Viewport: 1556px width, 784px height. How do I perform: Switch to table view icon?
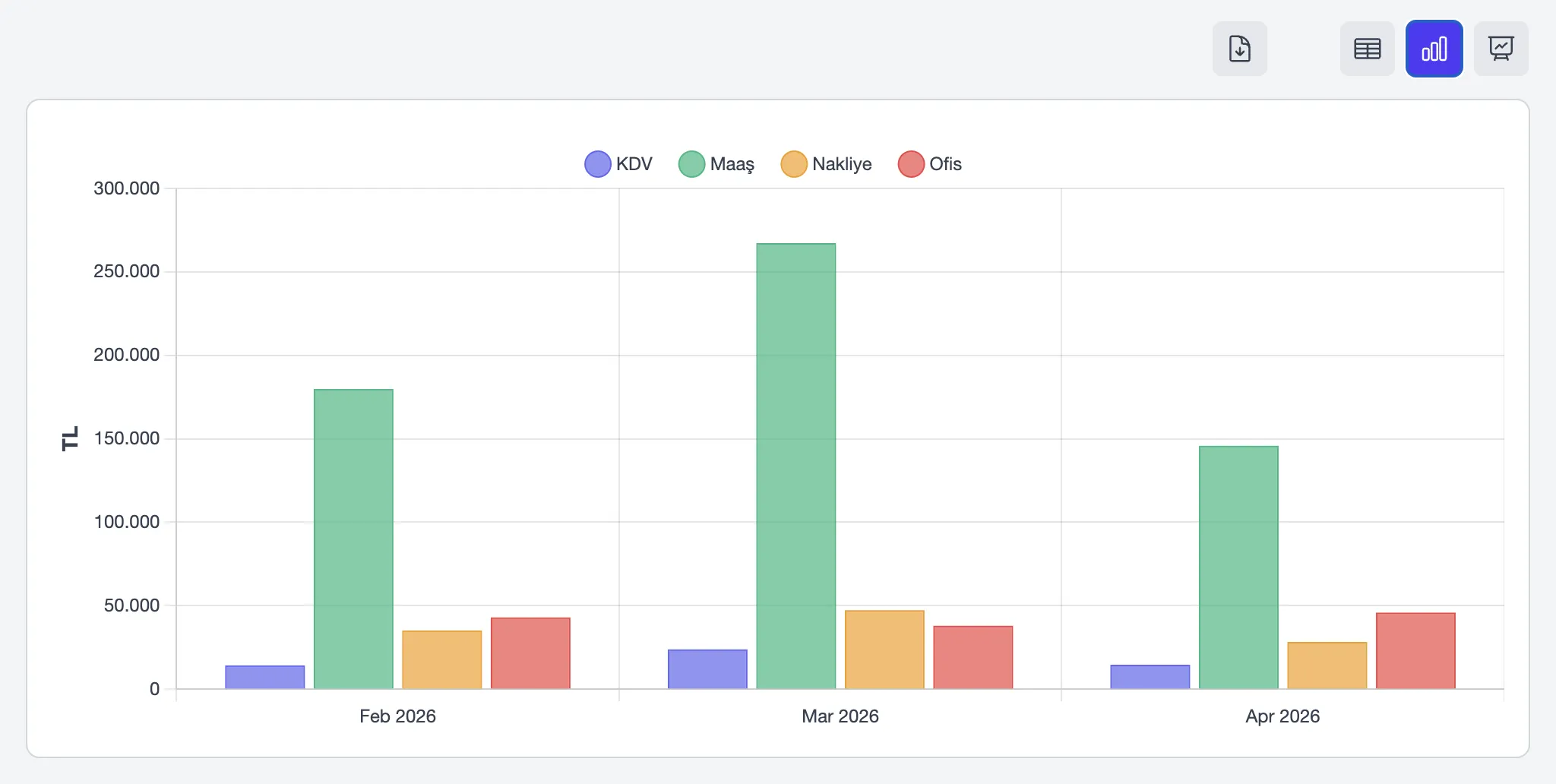(x=1367, y=49)
